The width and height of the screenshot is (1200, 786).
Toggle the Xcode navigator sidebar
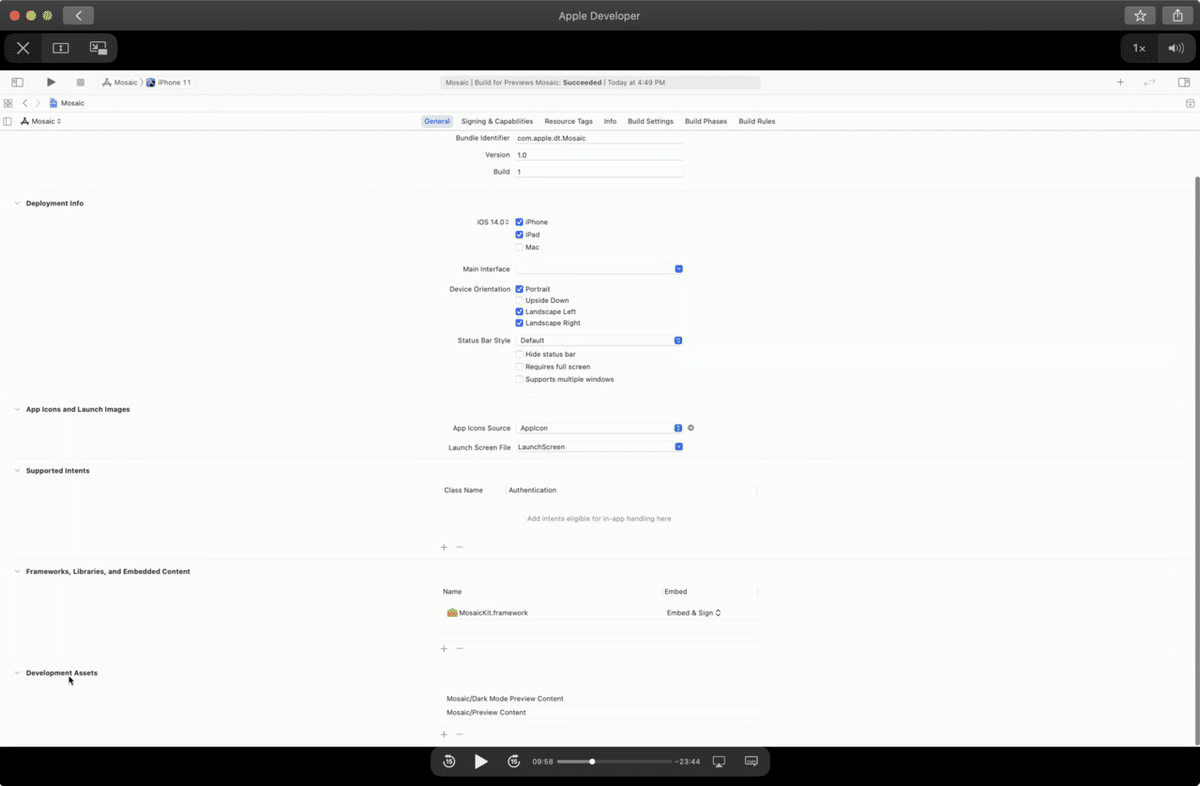(x=17, y=82)
